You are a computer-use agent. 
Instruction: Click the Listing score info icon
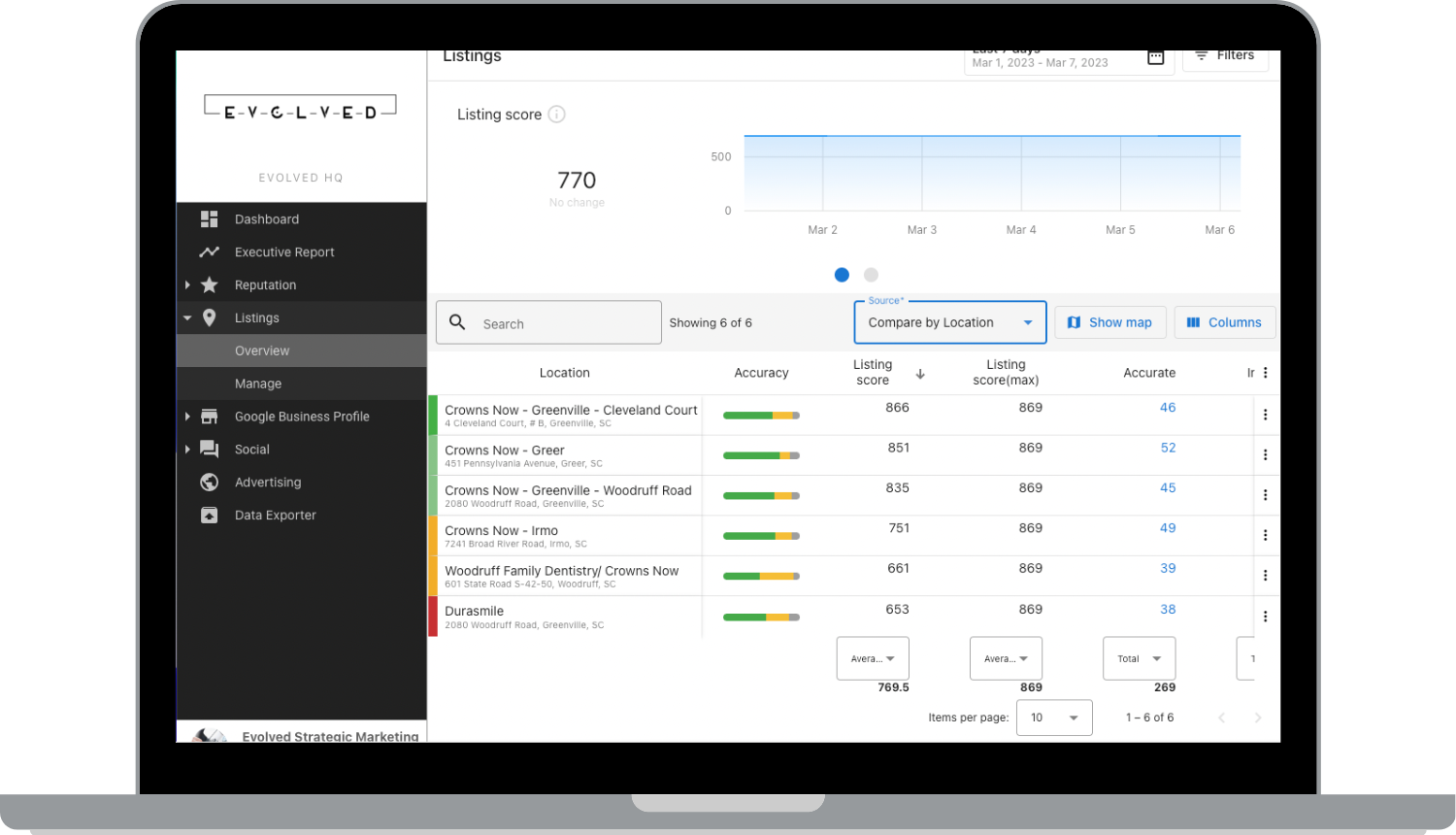[556, 114]
